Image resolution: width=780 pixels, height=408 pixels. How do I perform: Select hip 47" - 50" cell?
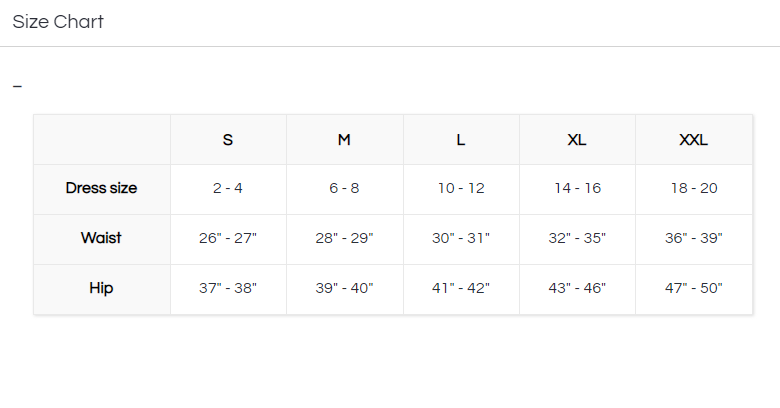click(693, 288)
